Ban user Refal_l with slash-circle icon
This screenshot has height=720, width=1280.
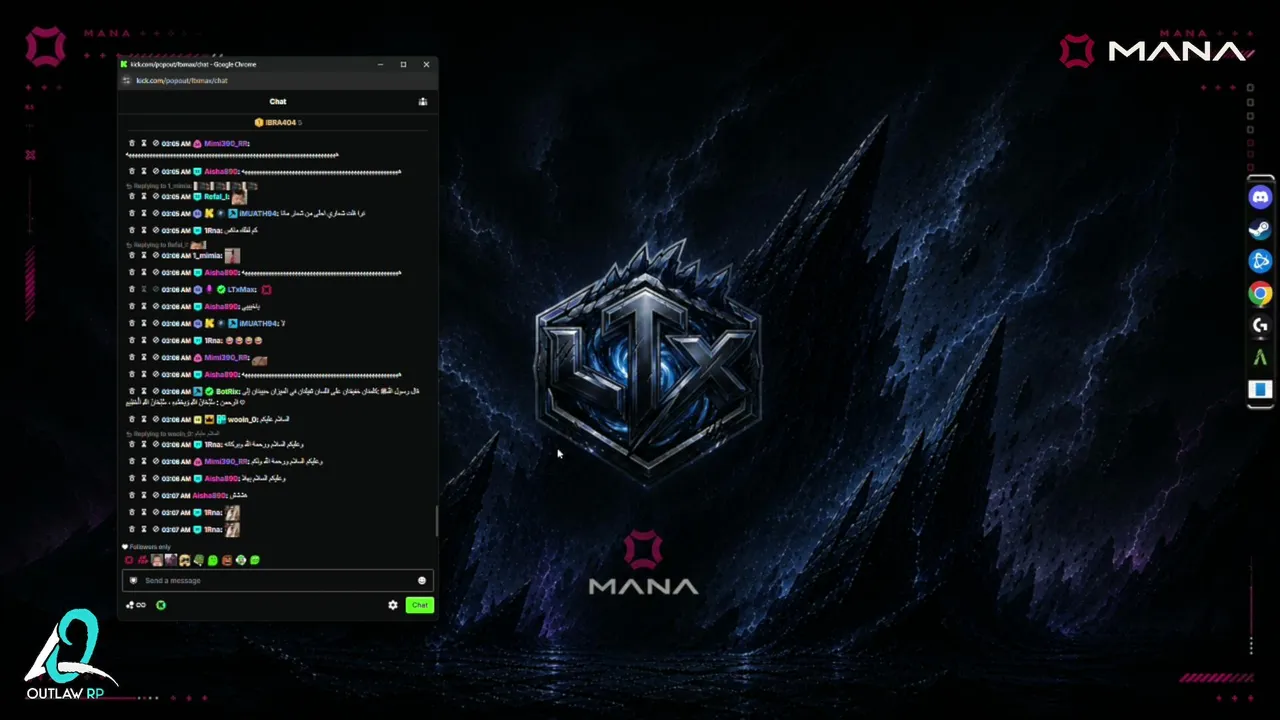coord(155,197)
